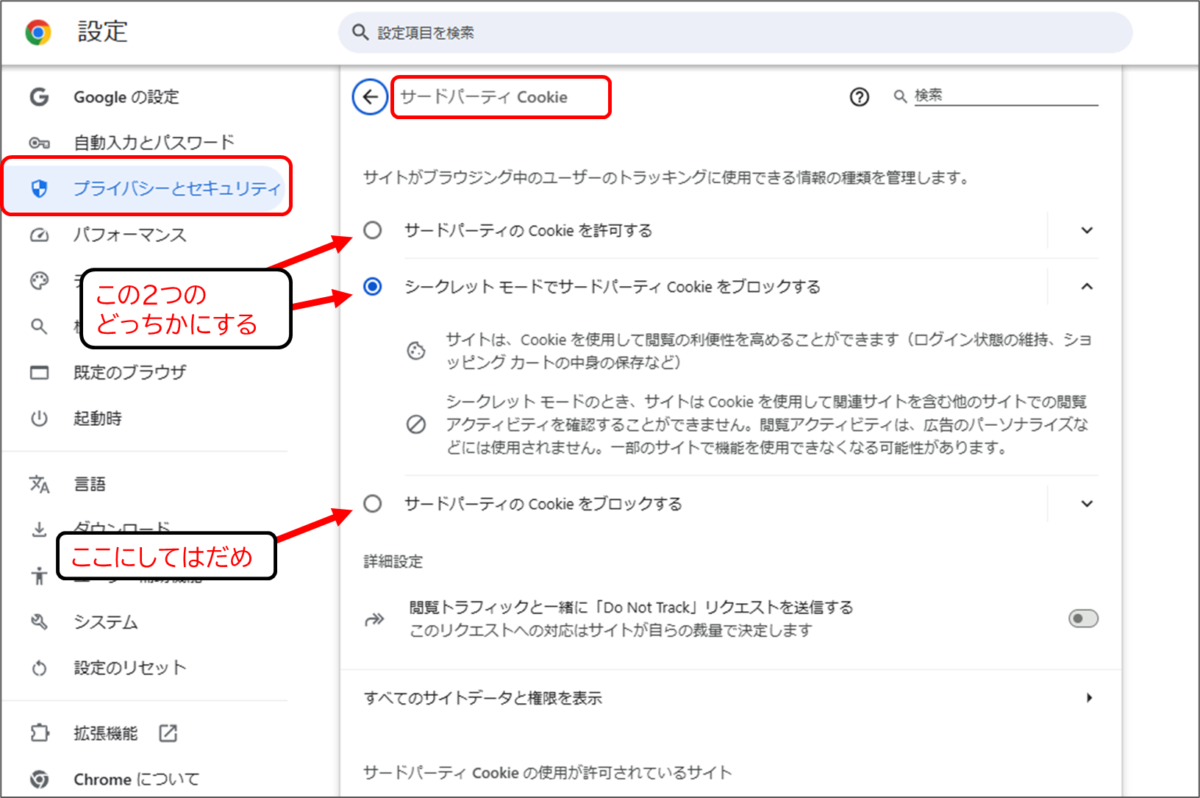
Task: Click the wrench icon for システム
Action: [x=39, y=622]
